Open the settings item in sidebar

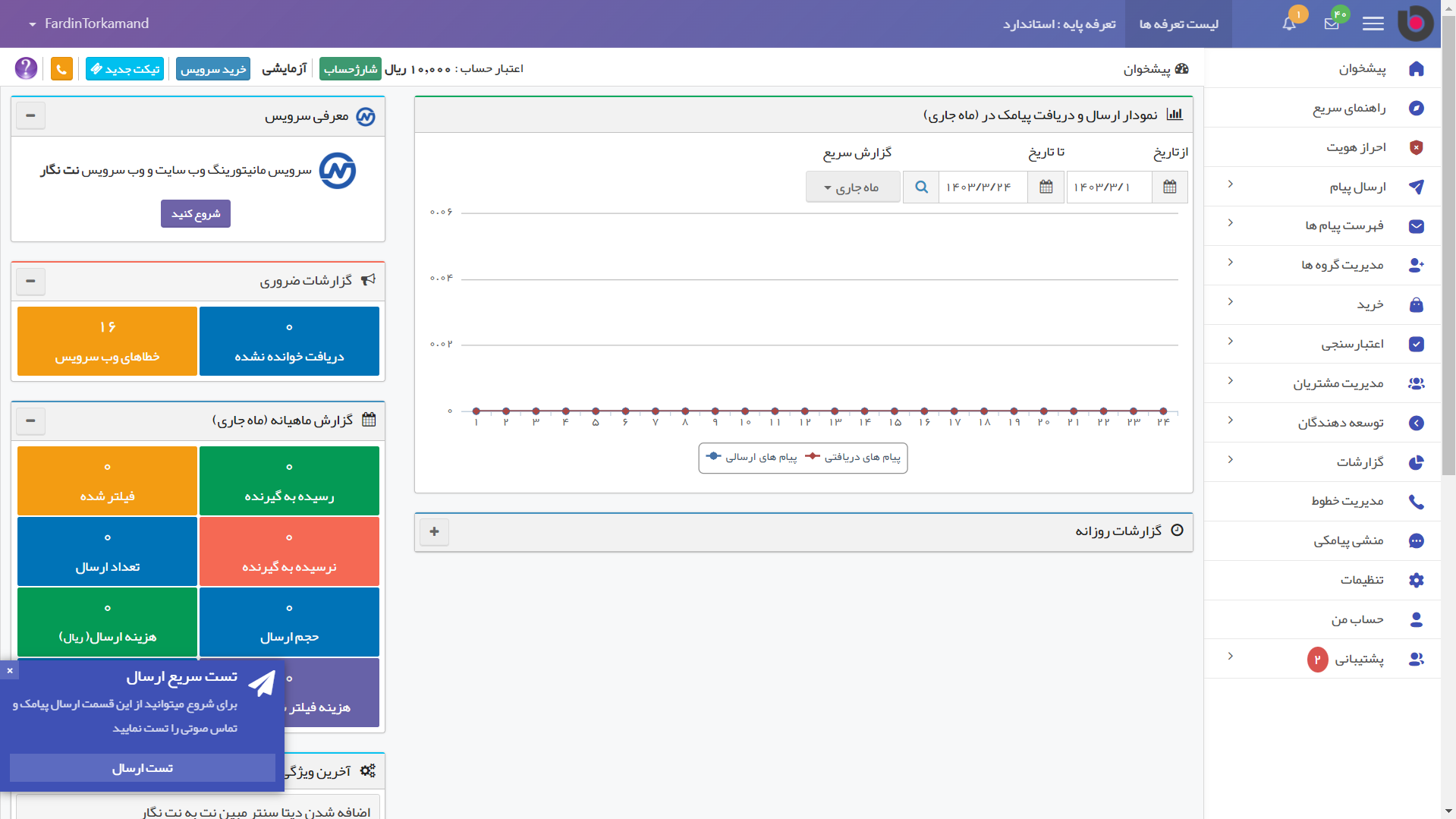(1361, 581)
